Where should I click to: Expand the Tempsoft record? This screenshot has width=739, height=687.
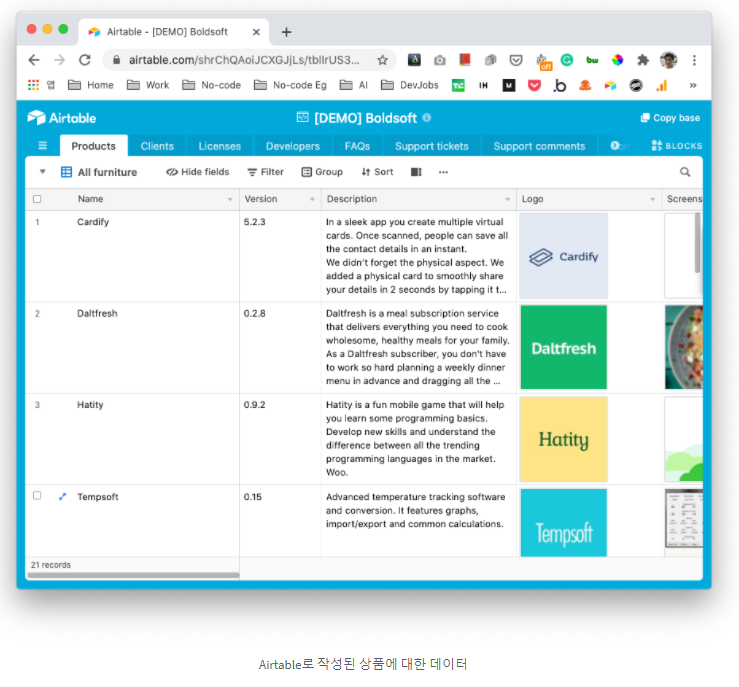(x=62, y=496)
